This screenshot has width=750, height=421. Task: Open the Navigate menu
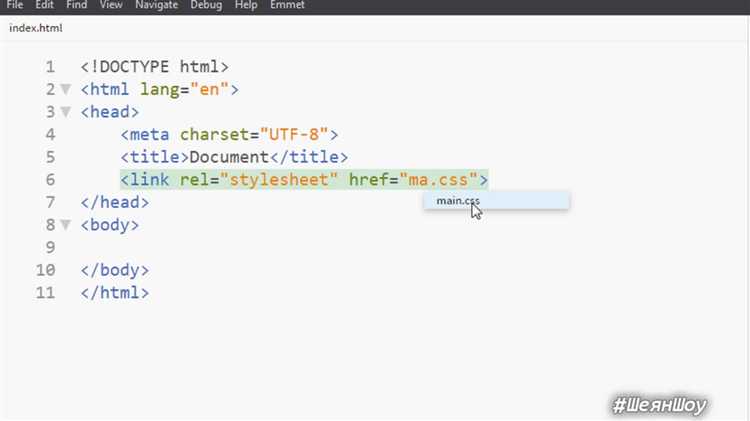coord(156,5)
